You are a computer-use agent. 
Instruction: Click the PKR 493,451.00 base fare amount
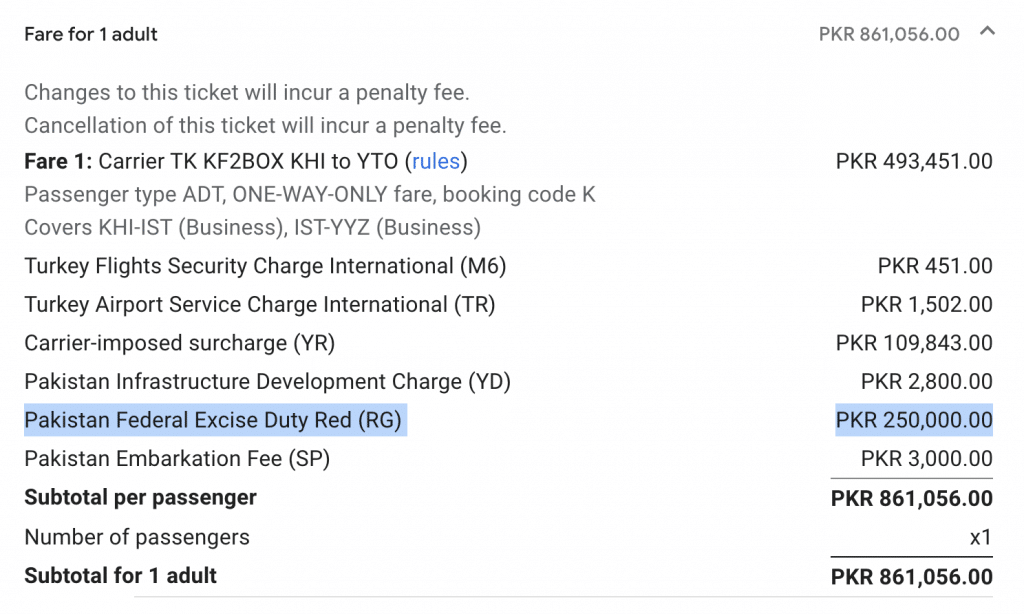(x=914, y=161)
